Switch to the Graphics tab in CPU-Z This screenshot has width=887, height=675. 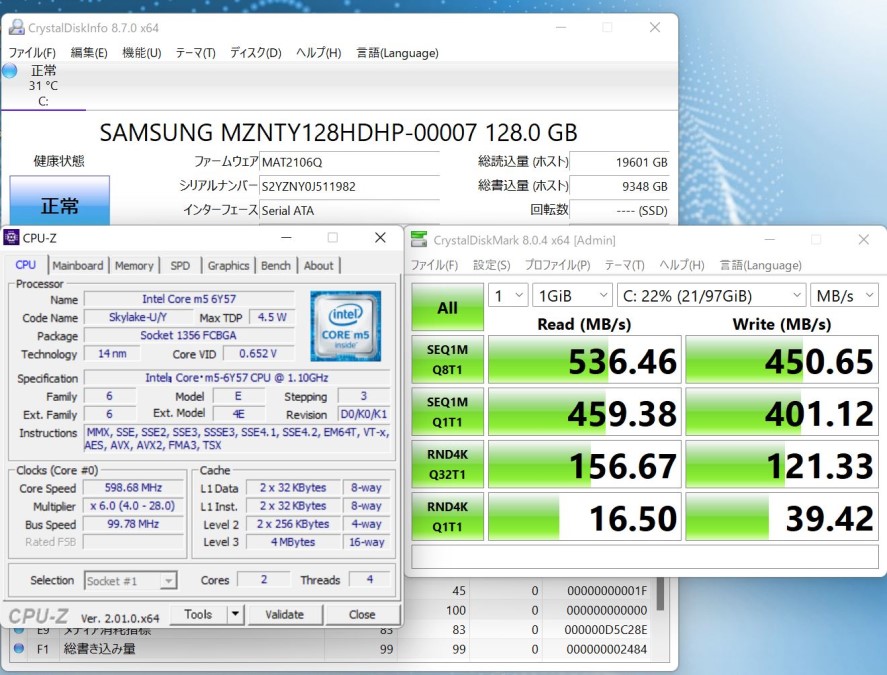228,265
